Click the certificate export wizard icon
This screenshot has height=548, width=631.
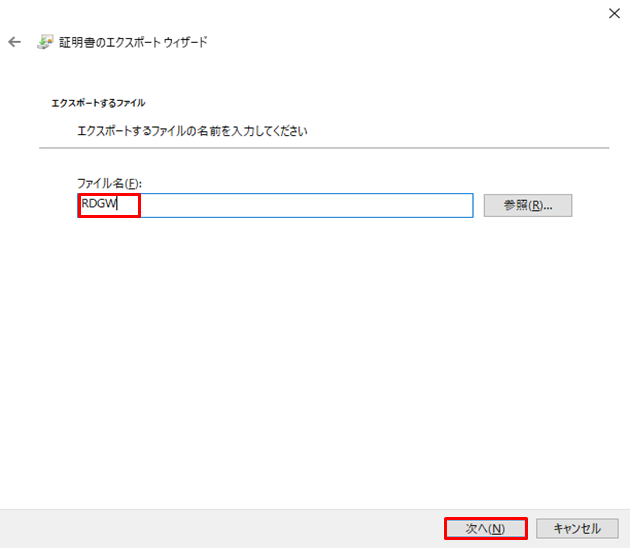[45, 42]
